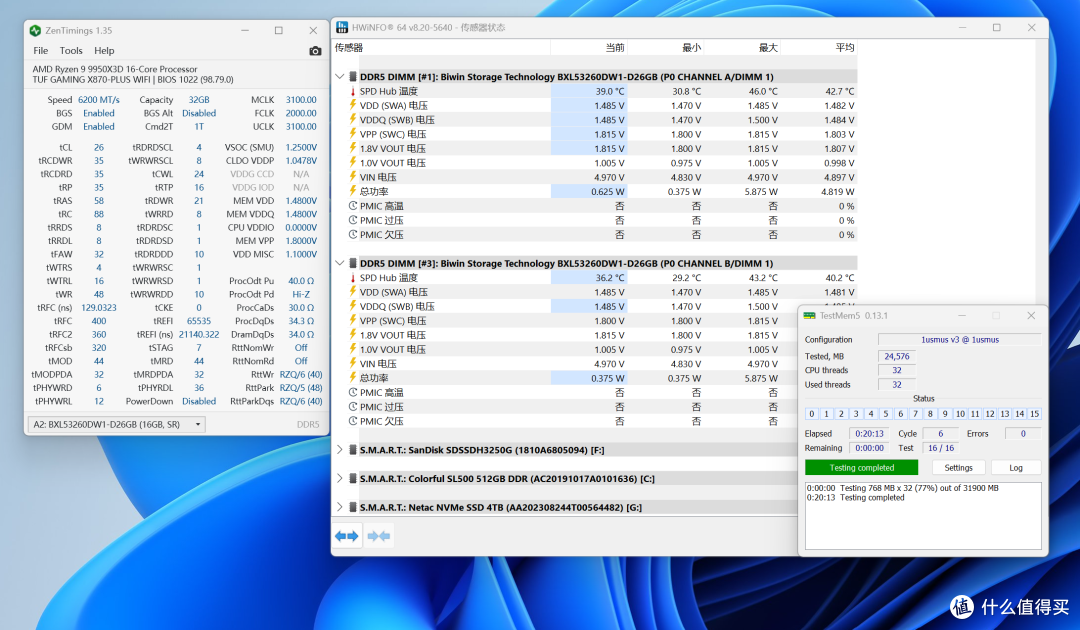Collapse the DDR5 DIMM [#1] sensor group
This screenshot has width=1080, height=630.
[x=340, y=76]
